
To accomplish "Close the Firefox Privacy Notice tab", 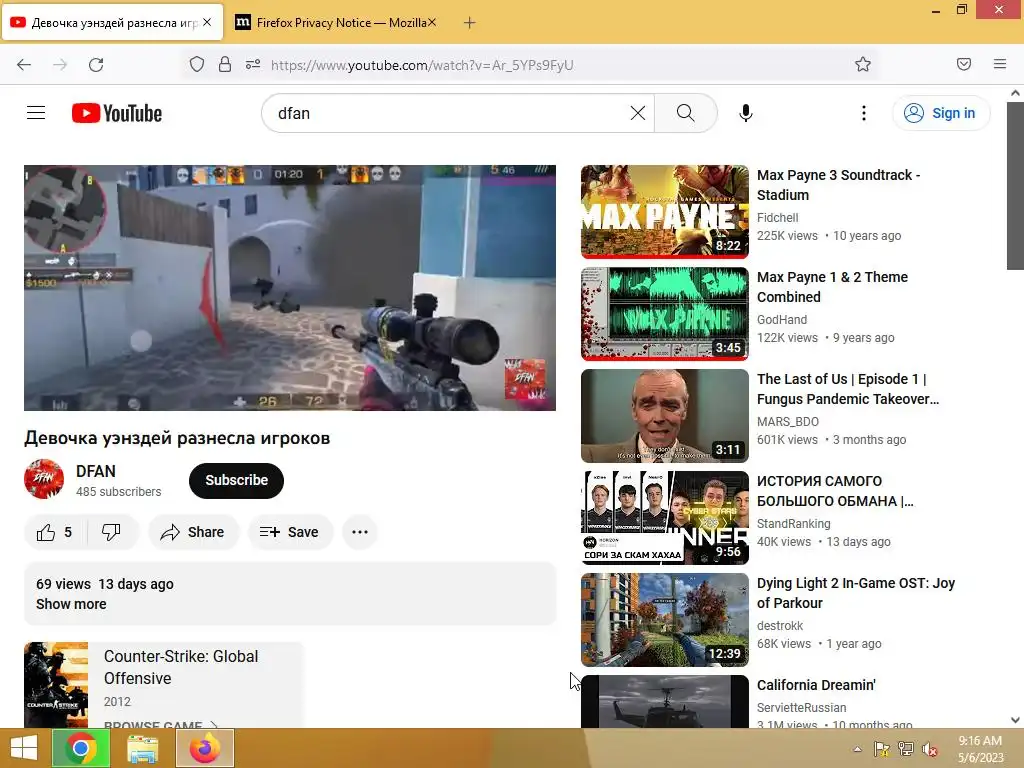I will (432, 23).
